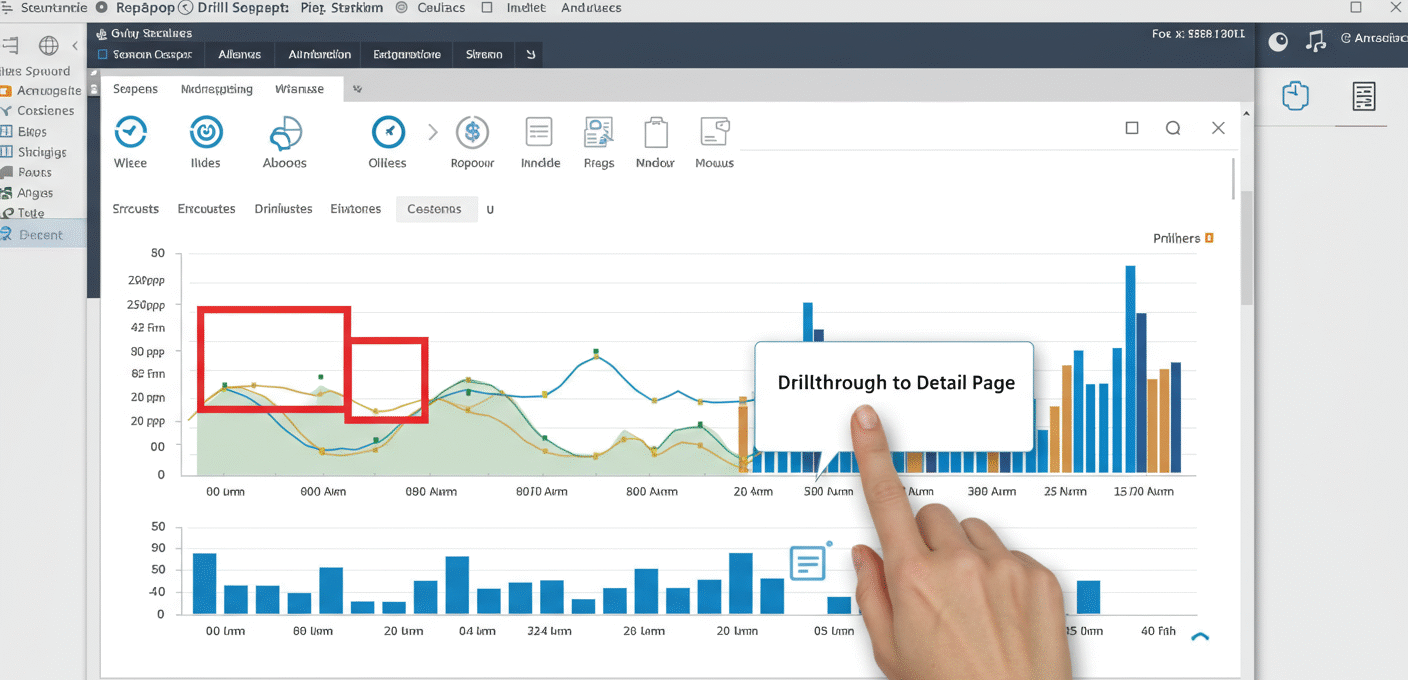Select the Rrags report icon
1408x680 pixels.
pos(598,132)
